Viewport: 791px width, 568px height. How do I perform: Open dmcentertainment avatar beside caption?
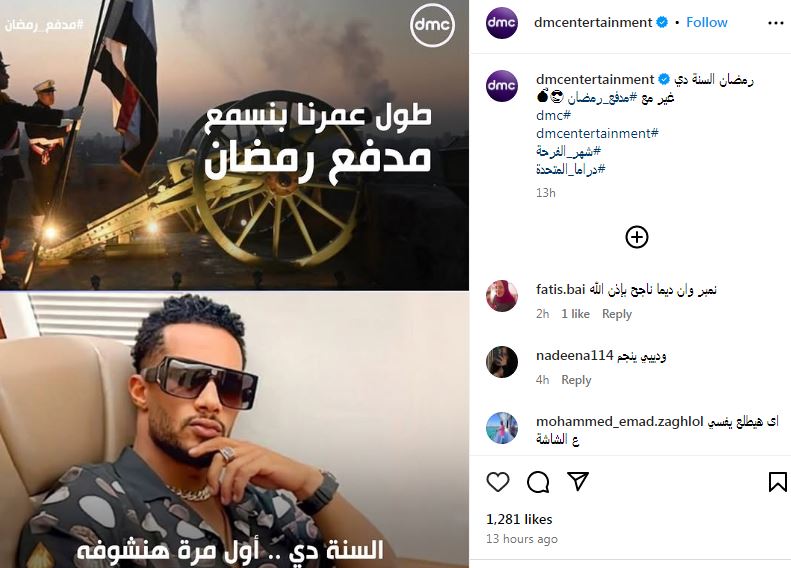click(x=501, y=85)
